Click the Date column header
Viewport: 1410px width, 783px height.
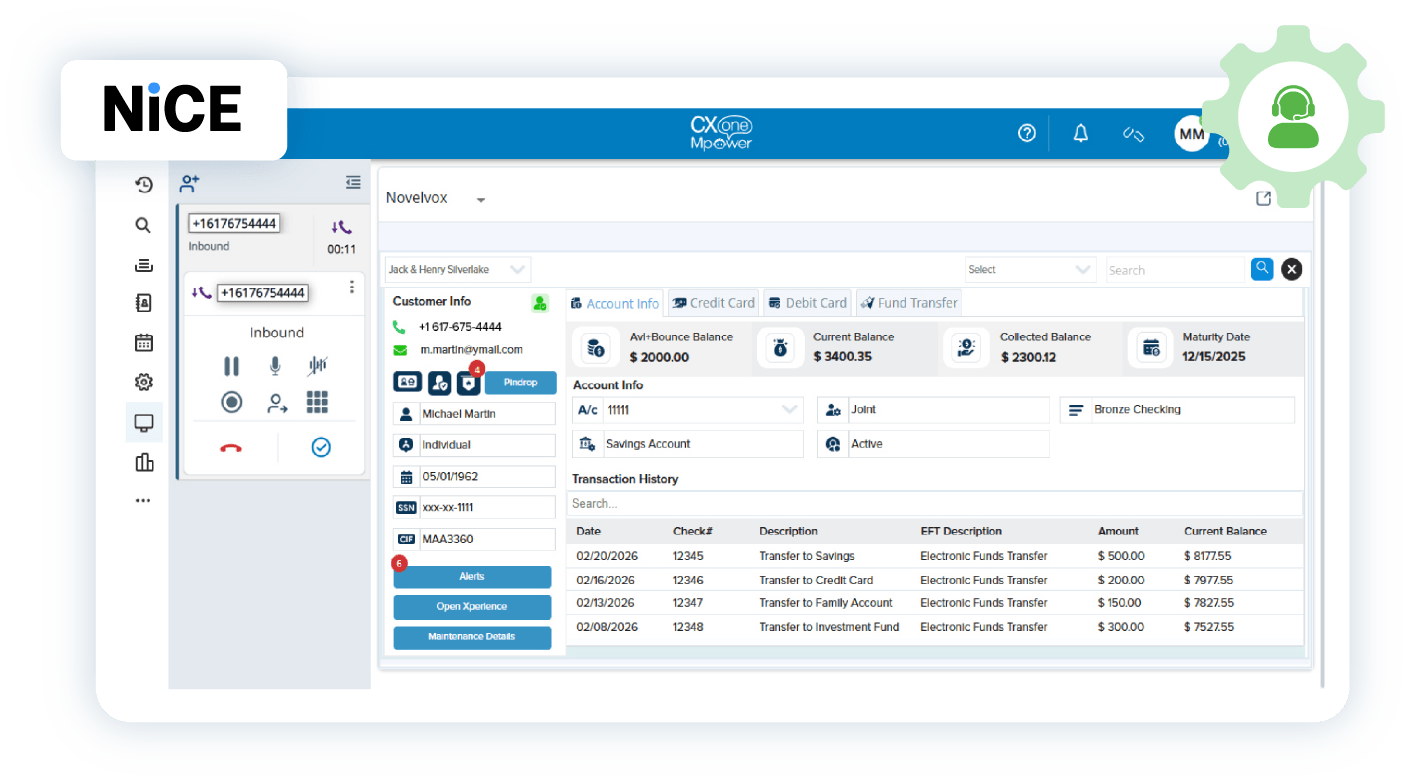pyautogui.click(x=589, y=531)
